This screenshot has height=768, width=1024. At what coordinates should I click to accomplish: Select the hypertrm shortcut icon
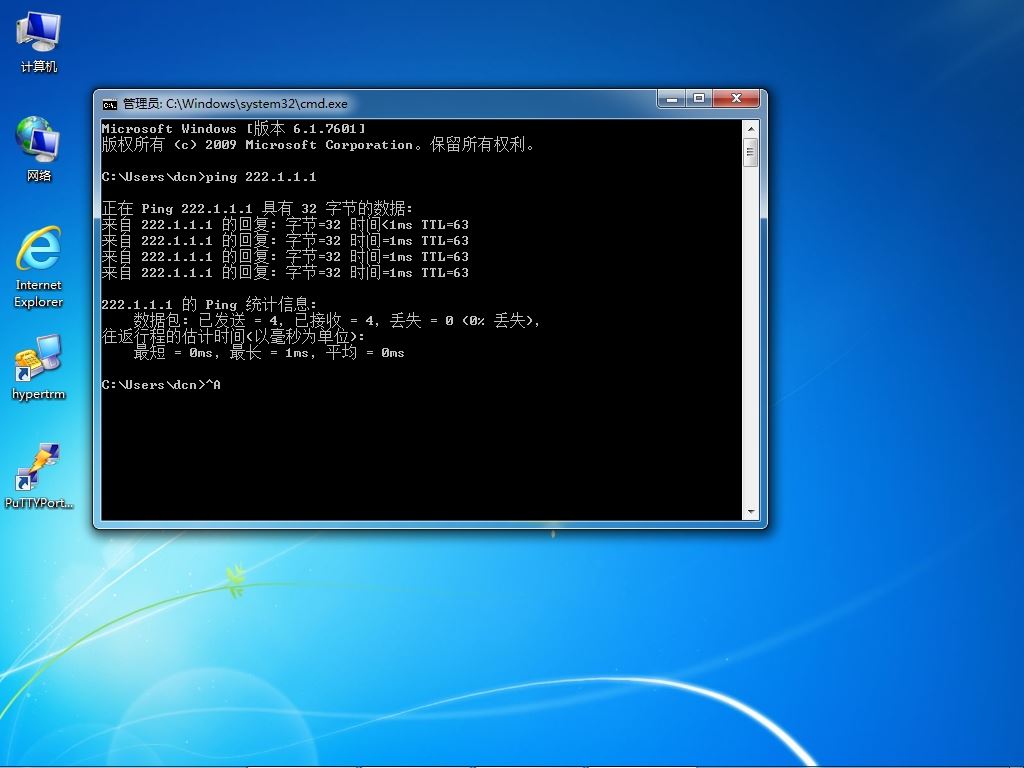point(39,367)
